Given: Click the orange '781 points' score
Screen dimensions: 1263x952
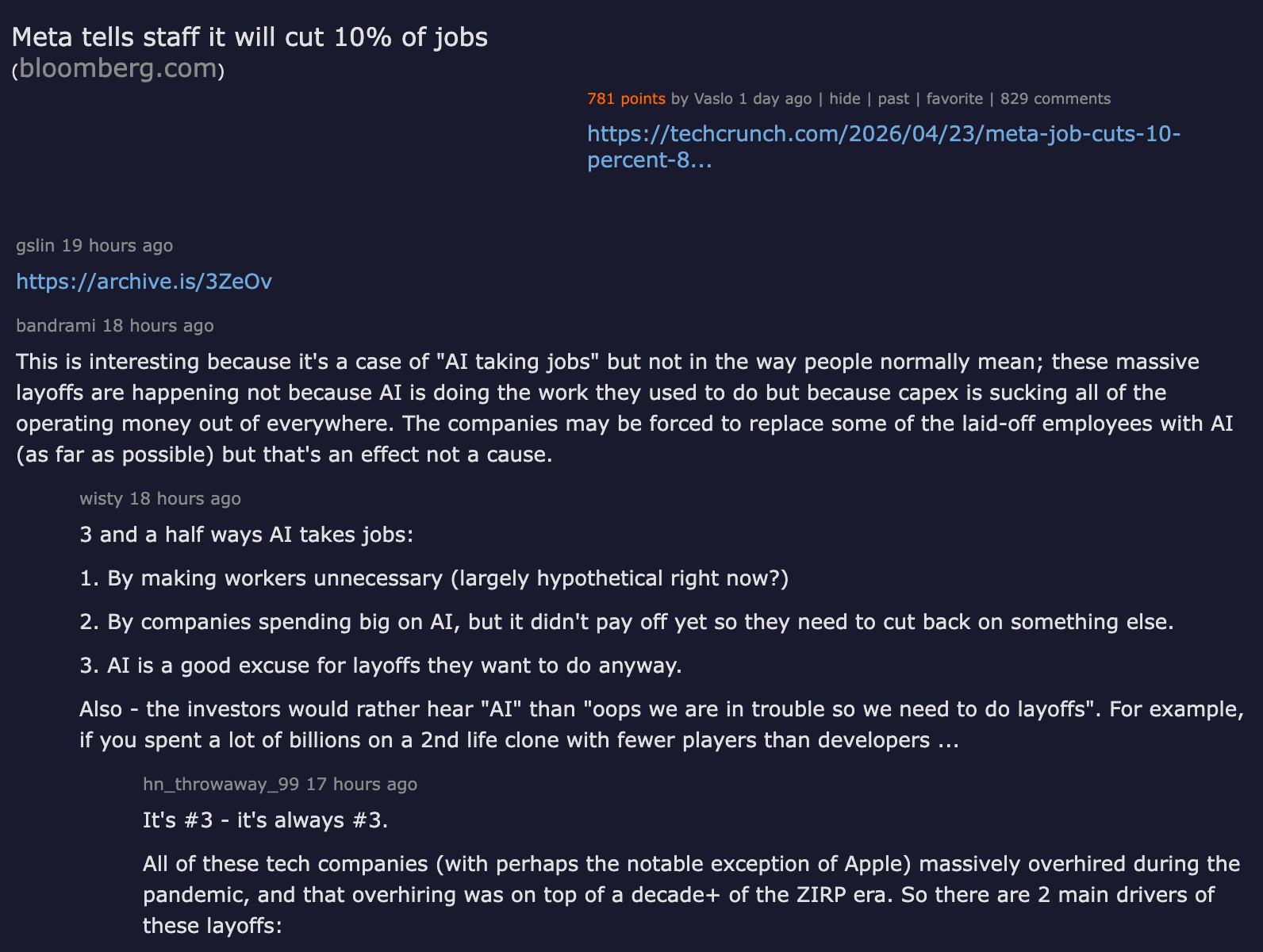Looking at the screenshot, I should pyautogui.click(x=626, y=99).
